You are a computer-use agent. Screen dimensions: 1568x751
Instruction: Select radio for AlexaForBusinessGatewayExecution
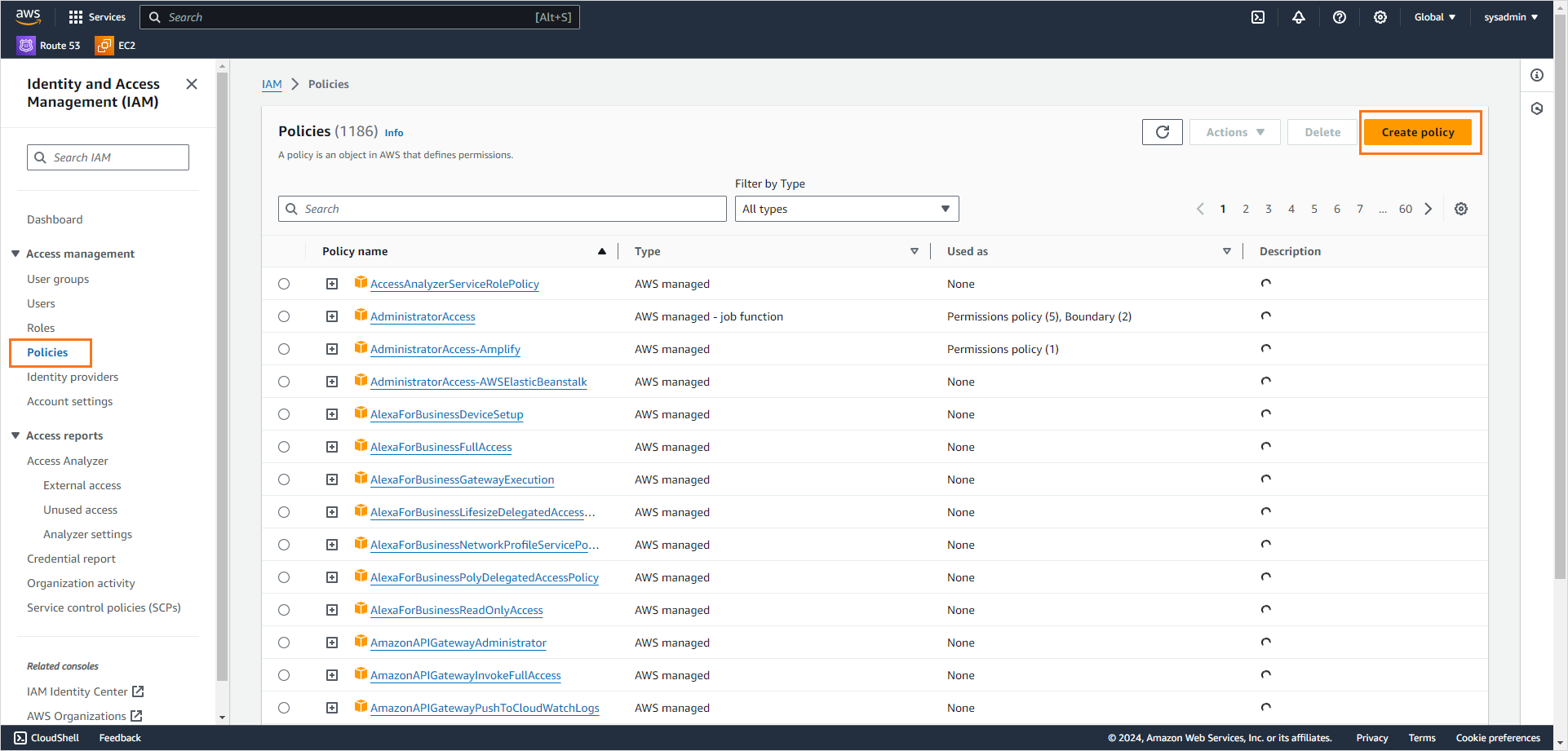coord(284,479)
